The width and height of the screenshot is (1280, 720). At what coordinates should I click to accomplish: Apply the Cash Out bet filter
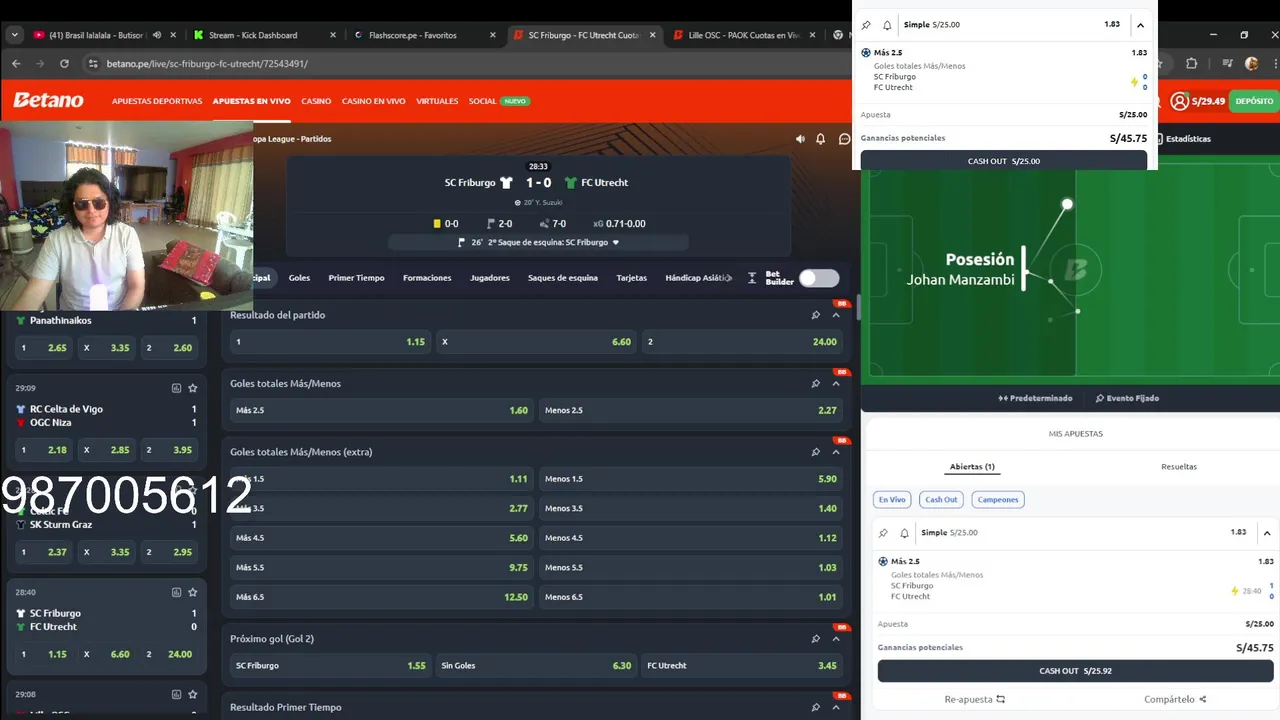pos(941,499)
